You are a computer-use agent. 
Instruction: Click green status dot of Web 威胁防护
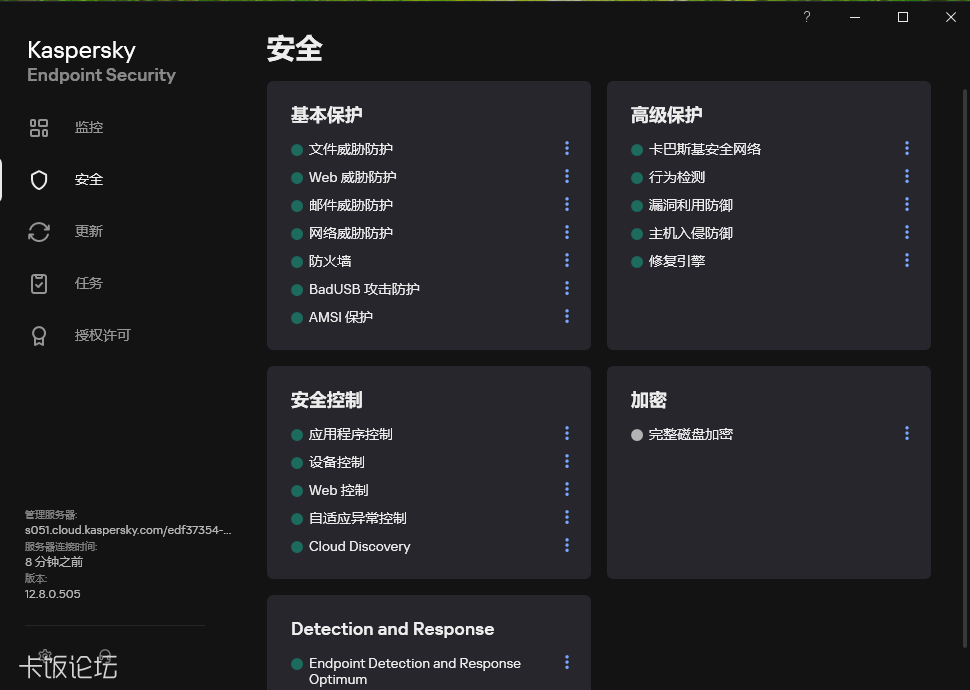coord(297,178)
